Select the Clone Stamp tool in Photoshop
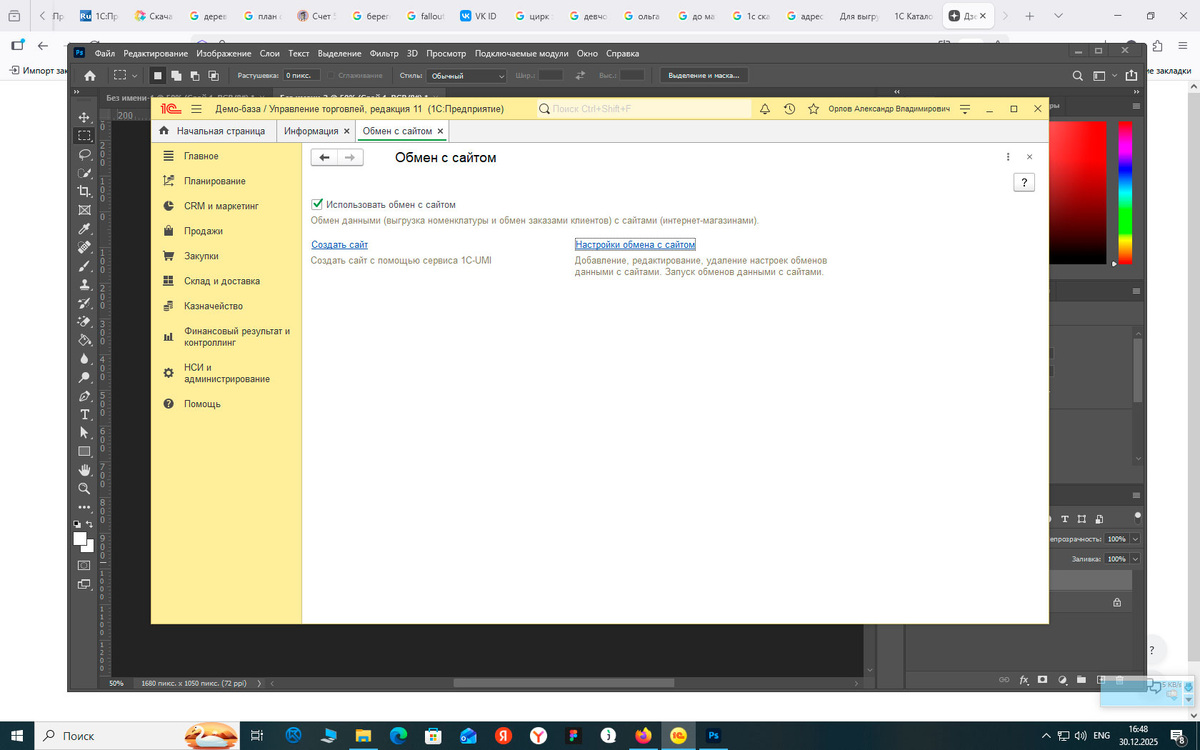 click(x=84, y=285)
